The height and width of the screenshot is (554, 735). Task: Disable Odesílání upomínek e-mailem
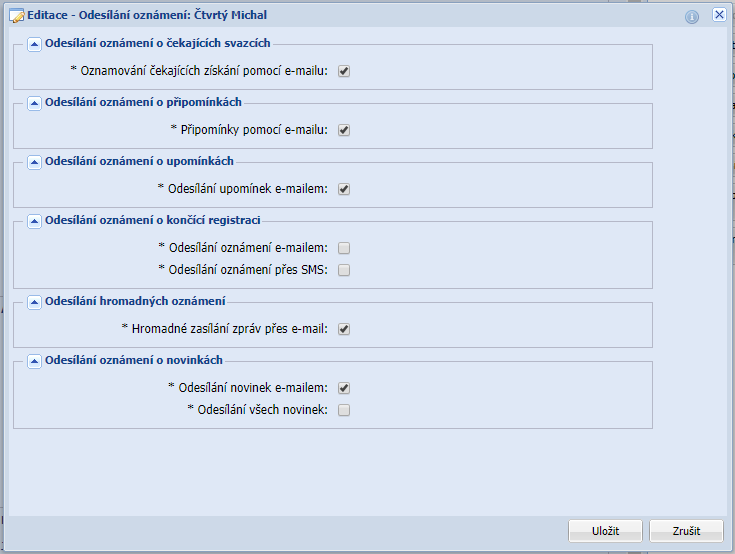point(344,189)
